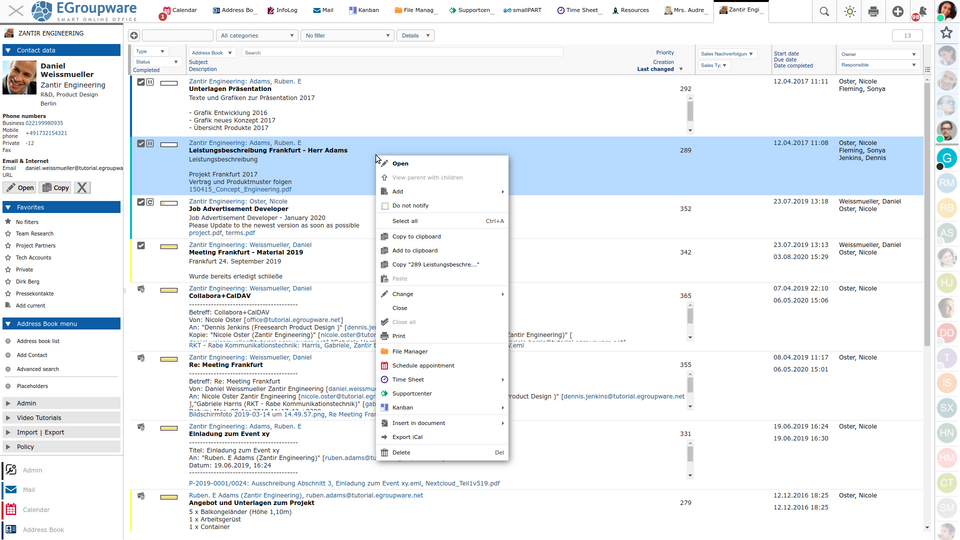Open the Status column filter dropdown

157,62
